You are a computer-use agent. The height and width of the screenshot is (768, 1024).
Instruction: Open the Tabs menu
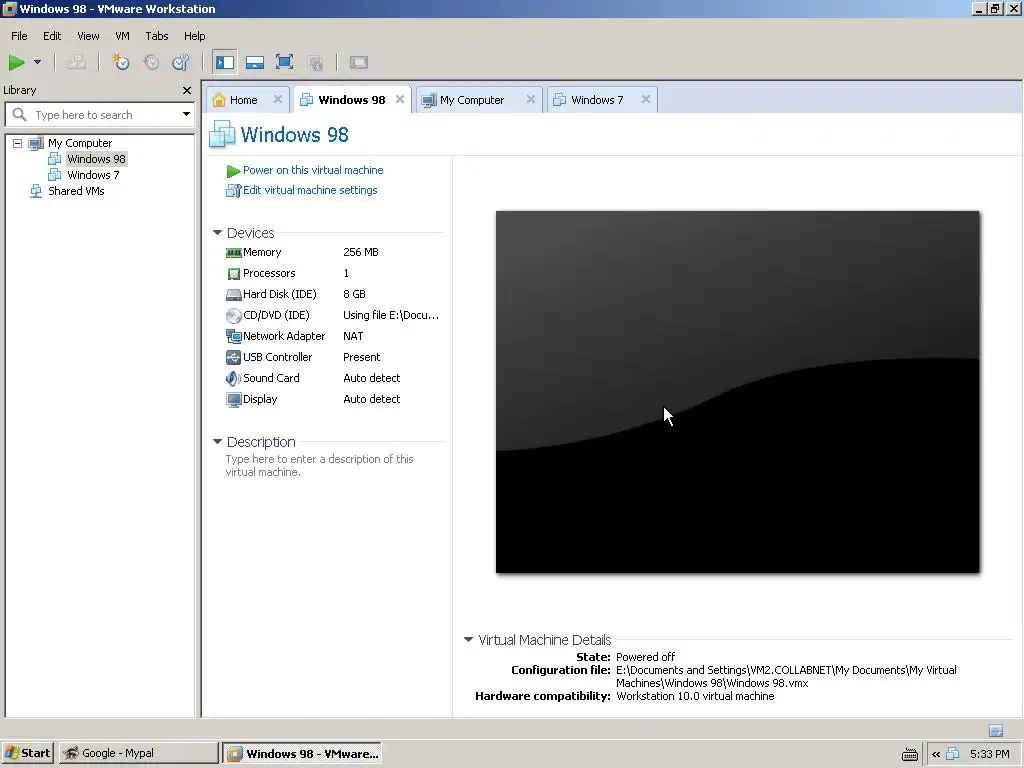coord(157,36)
